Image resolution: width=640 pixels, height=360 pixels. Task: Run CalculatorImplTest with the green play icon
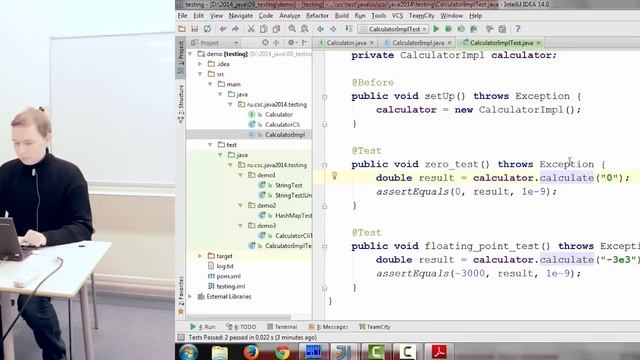coord(436,29)
